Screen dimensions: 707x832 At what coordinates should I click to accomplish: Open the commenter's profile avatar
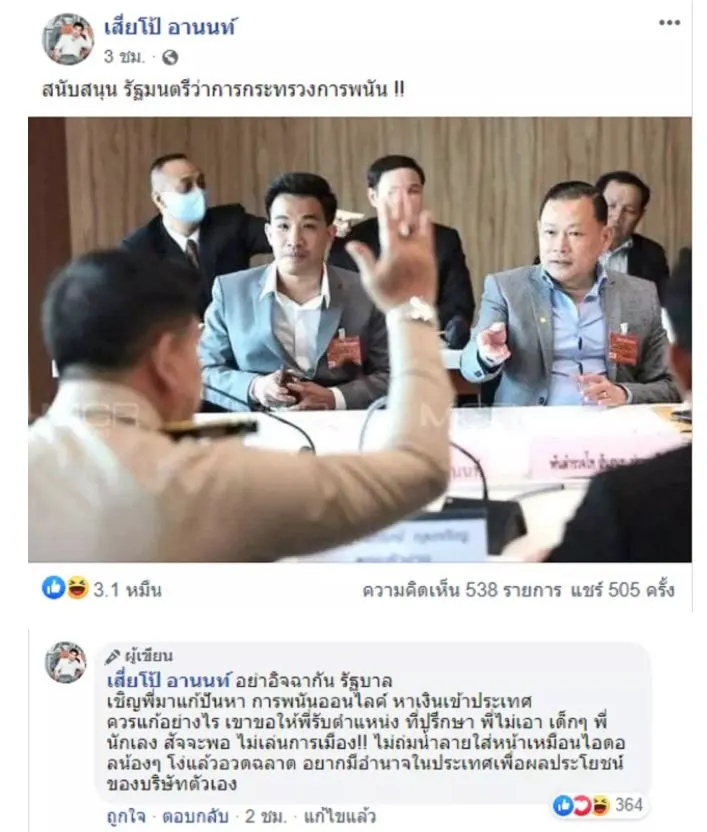[65, 662]
